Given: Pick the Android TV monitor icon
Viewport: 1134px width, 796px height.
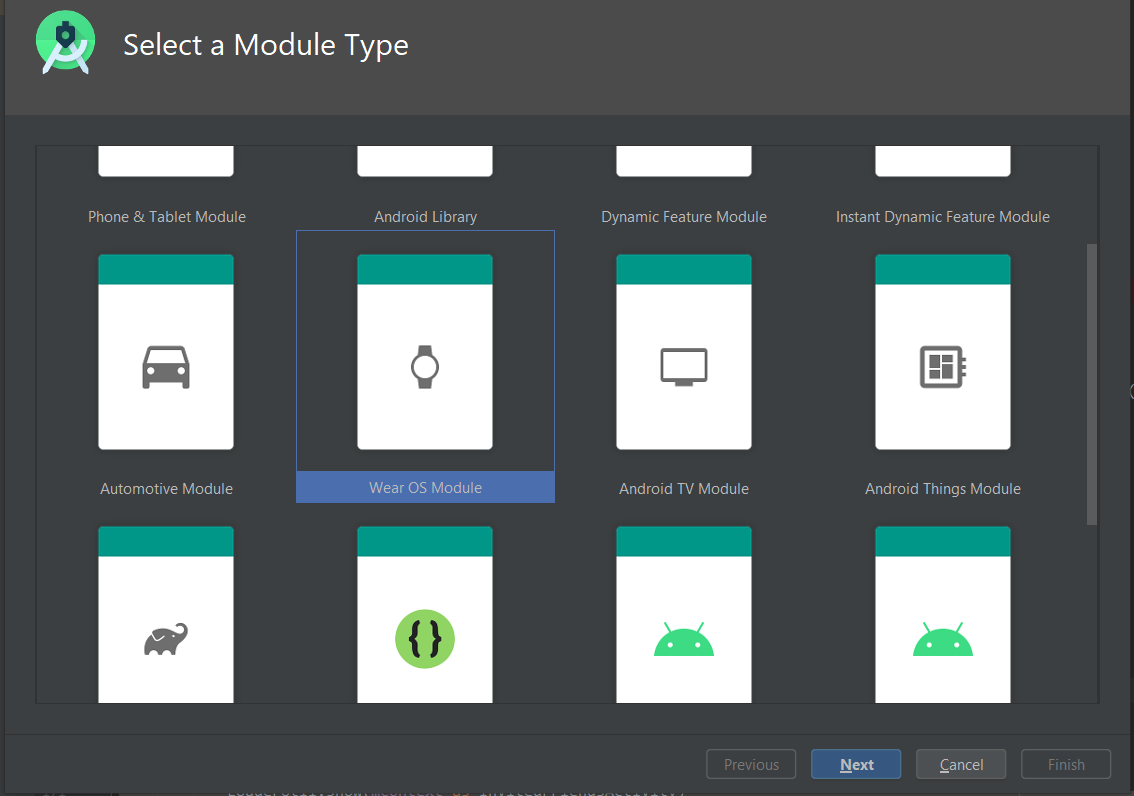Looking at the screenshot, I should [x=683, y=367].
